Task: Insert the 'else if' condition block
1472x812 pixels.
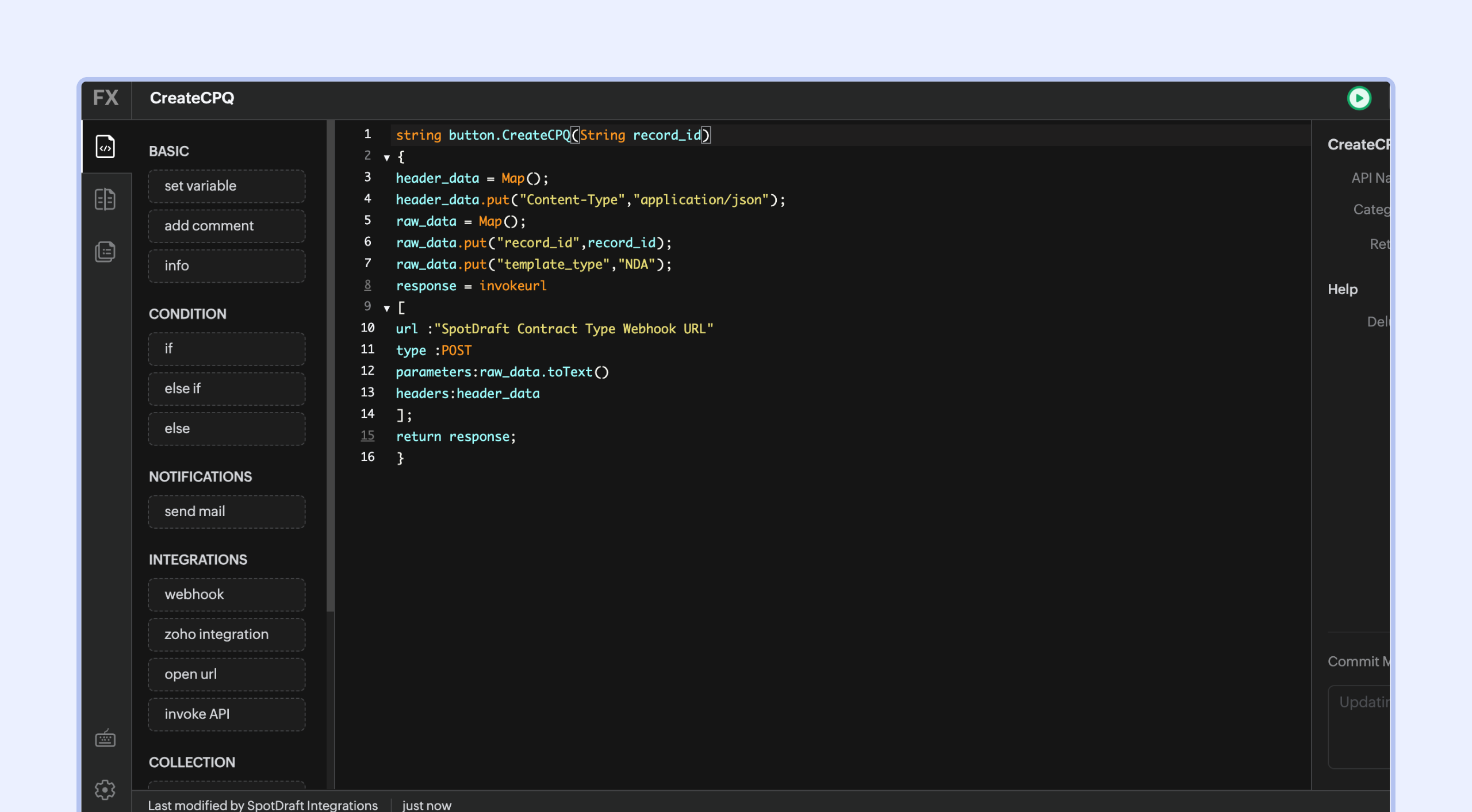Action: point(227,388)
